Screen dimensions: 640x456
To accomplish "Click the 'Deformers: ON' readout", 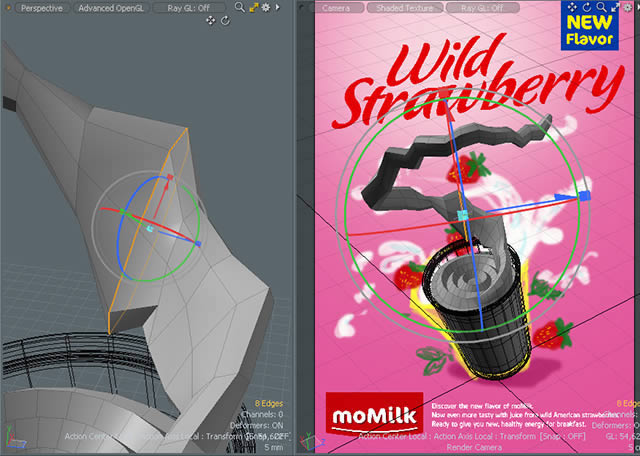I will pos(257,425).
